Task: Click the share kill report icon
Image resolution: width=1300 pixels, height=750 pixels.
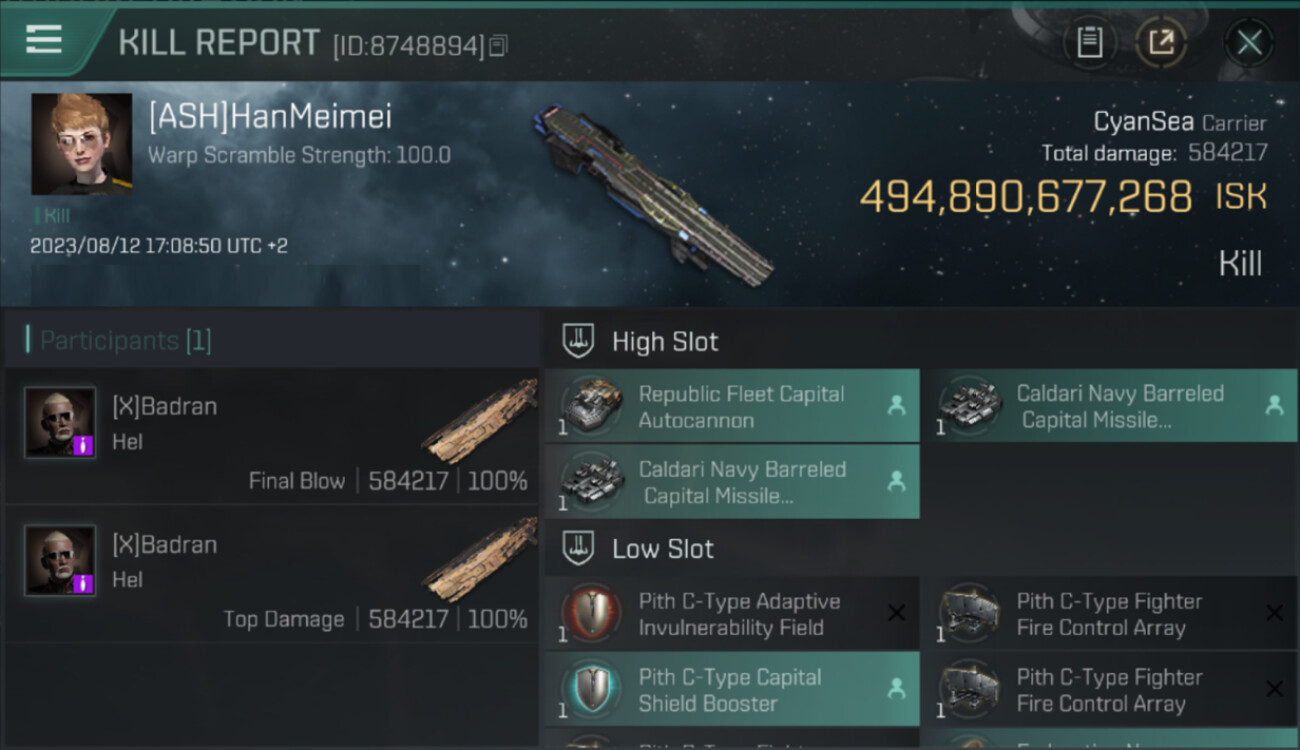Action: pos(1160,42)
